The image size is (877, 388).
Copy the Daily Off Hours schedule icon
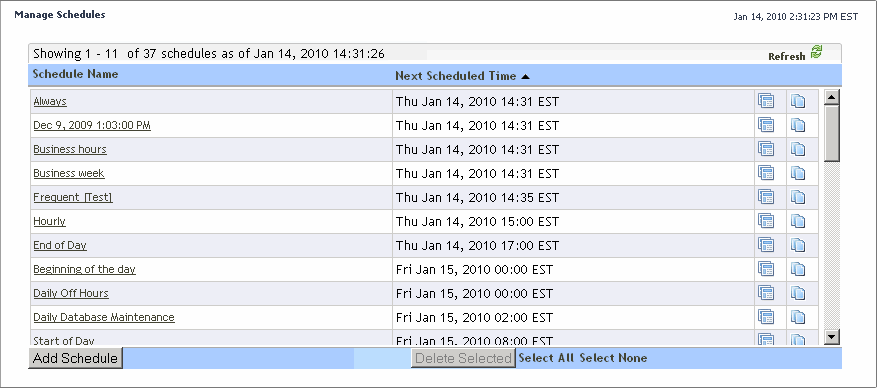click(798, 294)
